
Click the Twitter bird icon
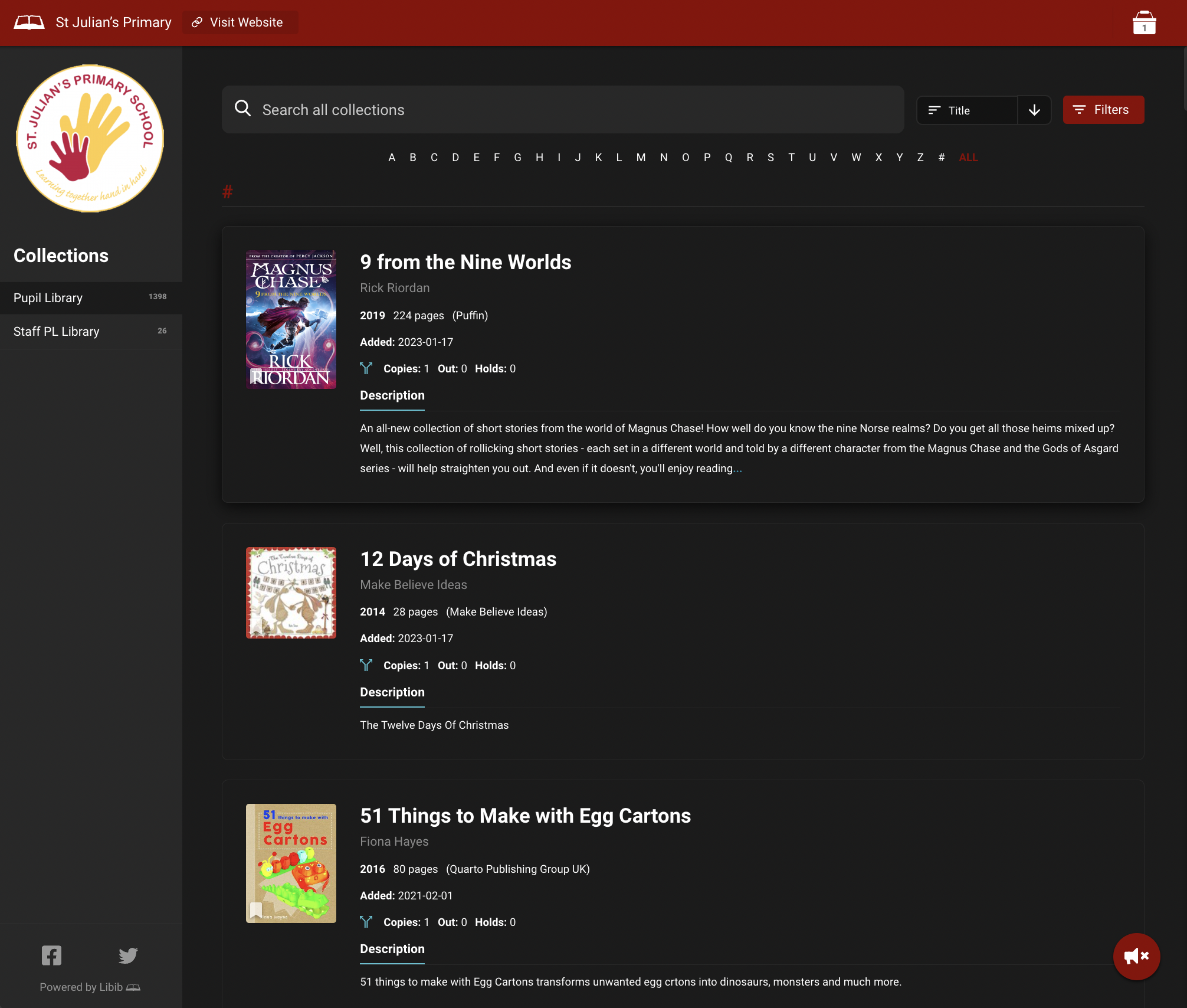[128, 955]
